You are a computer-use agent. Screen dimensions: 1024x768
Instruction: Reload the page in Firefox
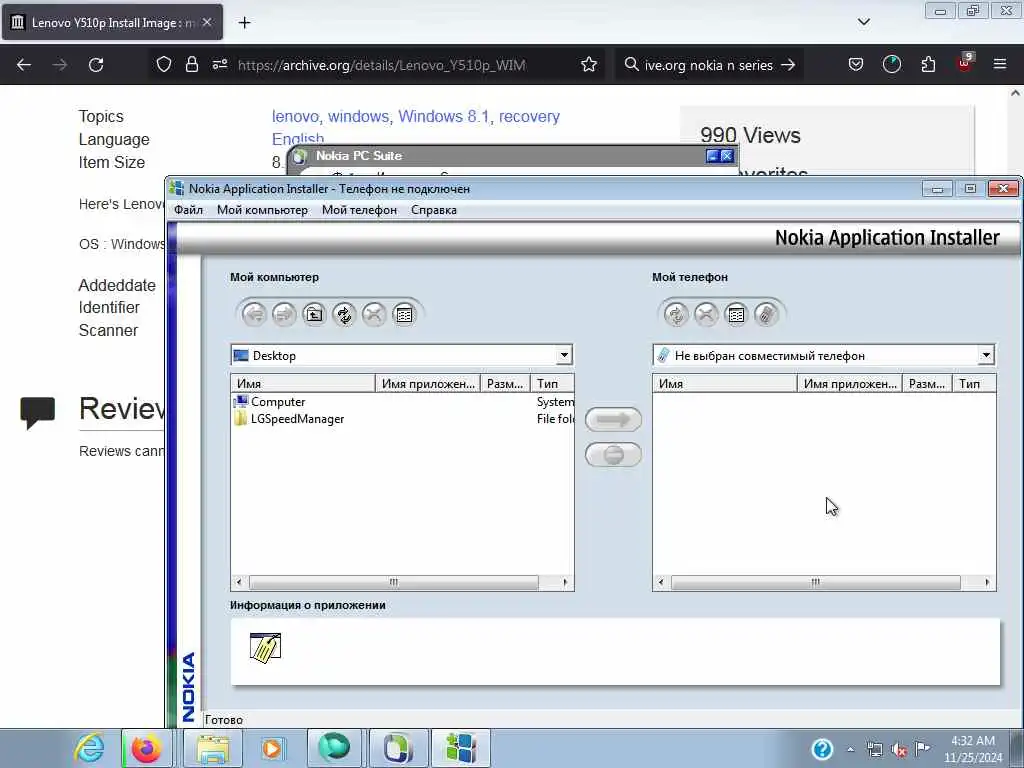pyautogui.click(x=96, y=65)
